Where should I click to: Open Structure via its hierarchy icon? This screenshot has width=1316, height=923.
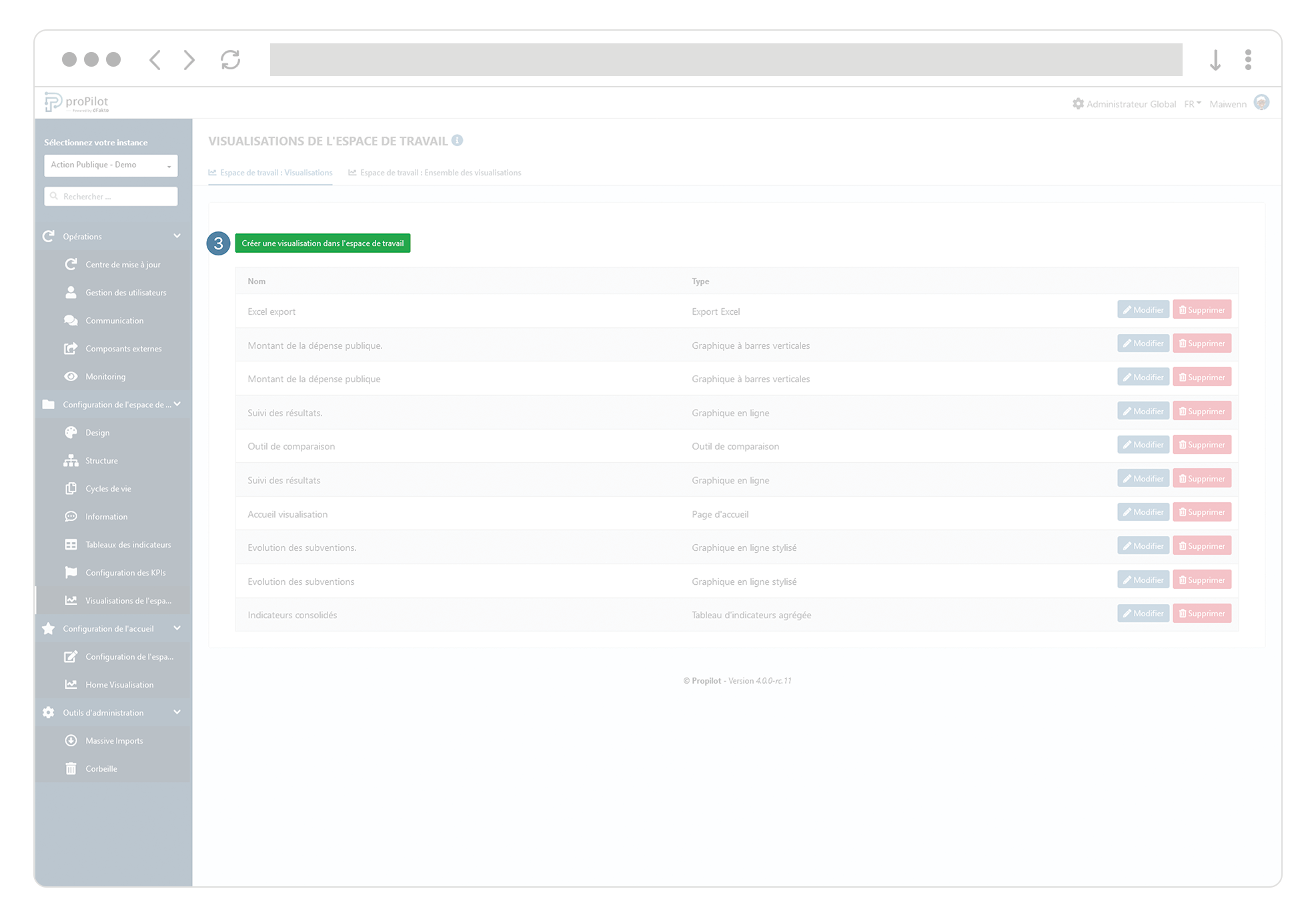point(71,460)
